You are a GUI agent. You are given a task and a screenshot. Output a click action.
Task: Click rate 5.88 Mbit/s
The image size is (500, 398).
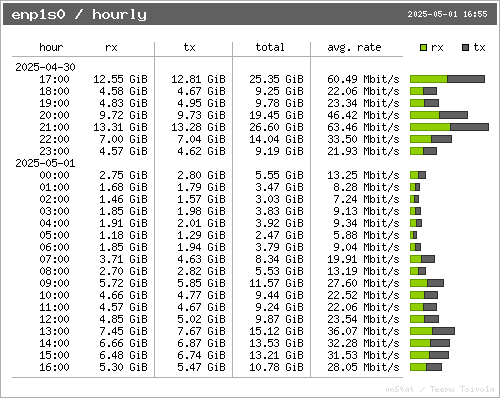[x=366, y=235]
